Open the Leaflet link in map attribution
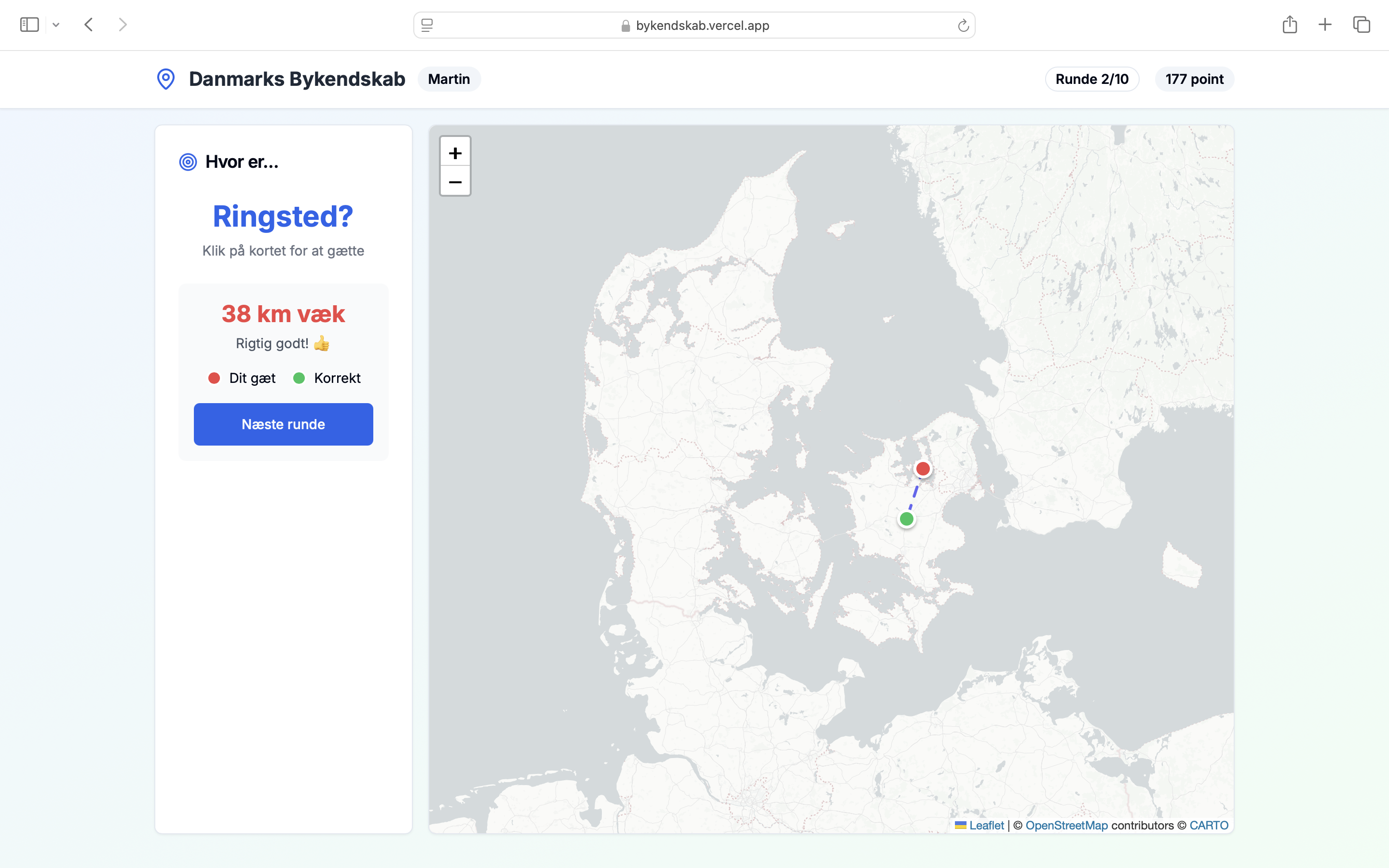The height and width of the screenshot is (868, 1389). tap(986, 825)
